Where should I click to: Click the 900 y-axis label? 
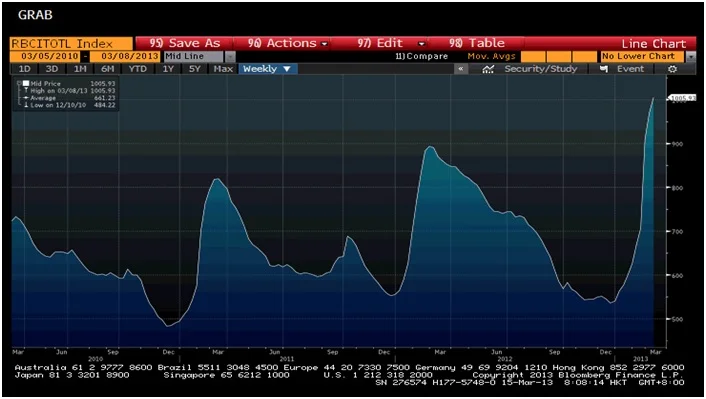(x=678, y=144)
